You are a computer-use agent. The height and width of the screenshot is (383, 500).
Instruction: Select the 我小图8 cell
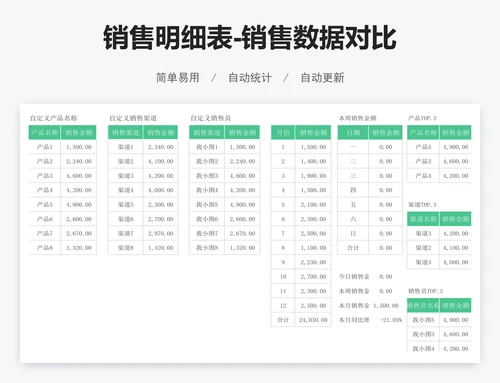[207, 248]
